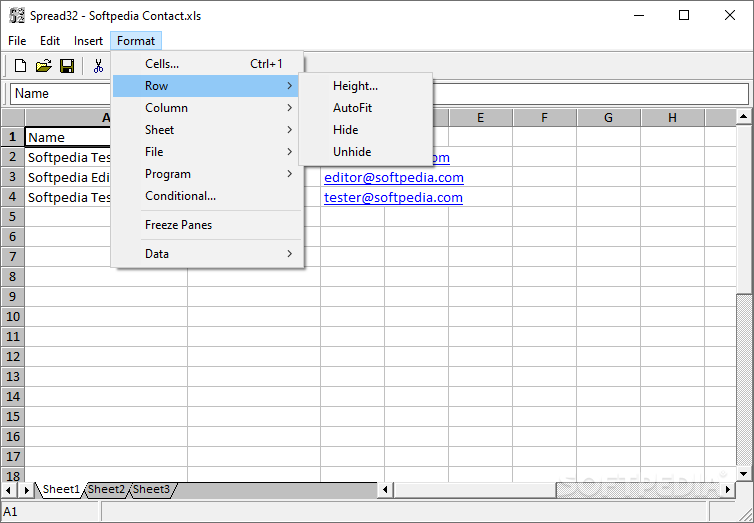The image size is (754, 523).
Task: Choose AutoFit in the Row submenu
Action: (365, 108)
